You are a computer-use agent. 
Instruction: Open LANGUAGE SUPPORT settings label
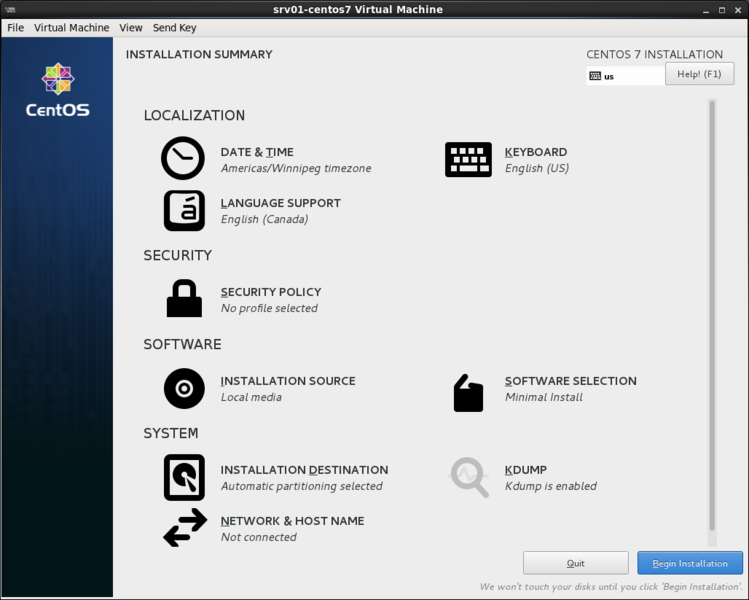280,203
